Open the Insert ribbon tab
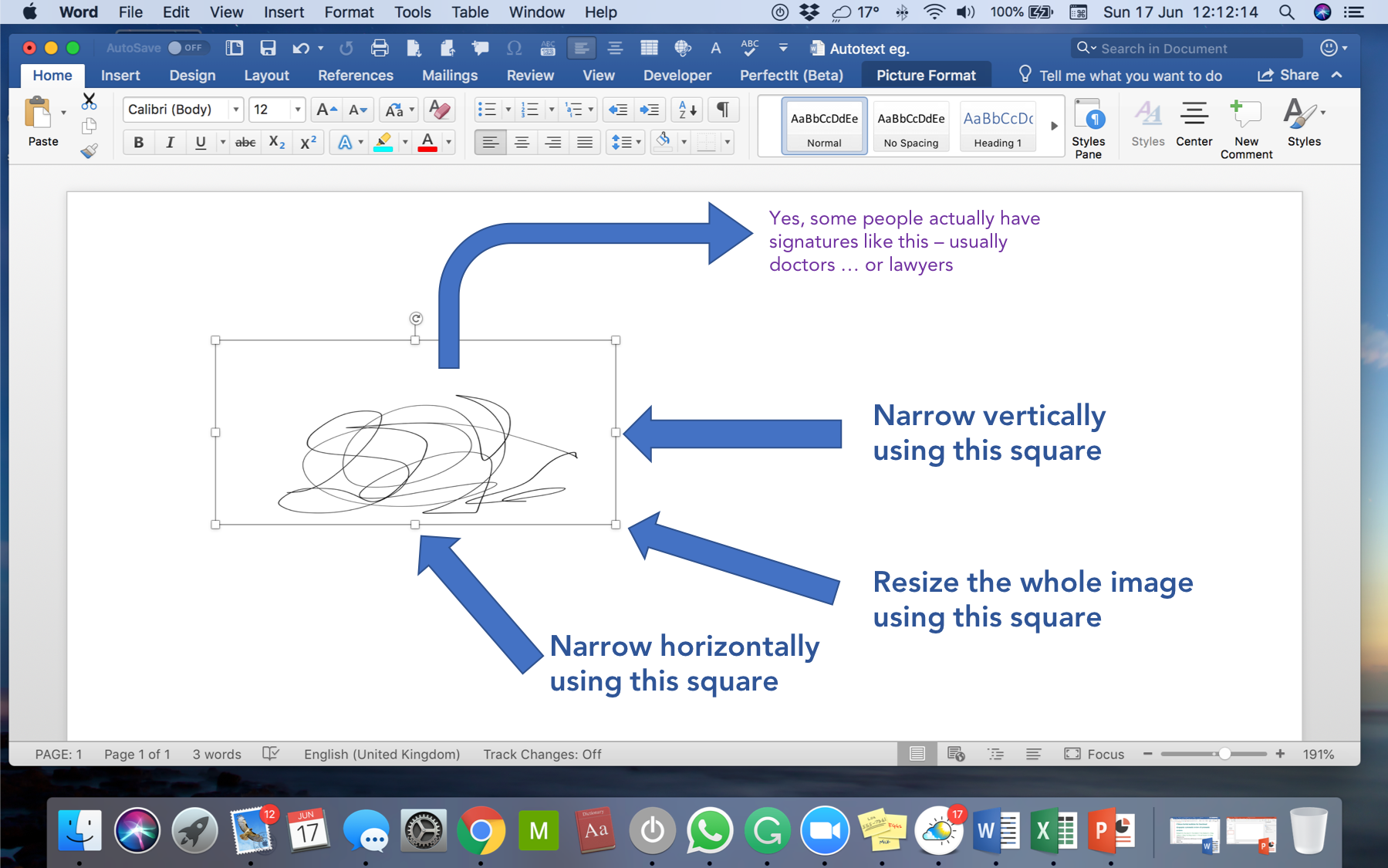 (120, 76)
